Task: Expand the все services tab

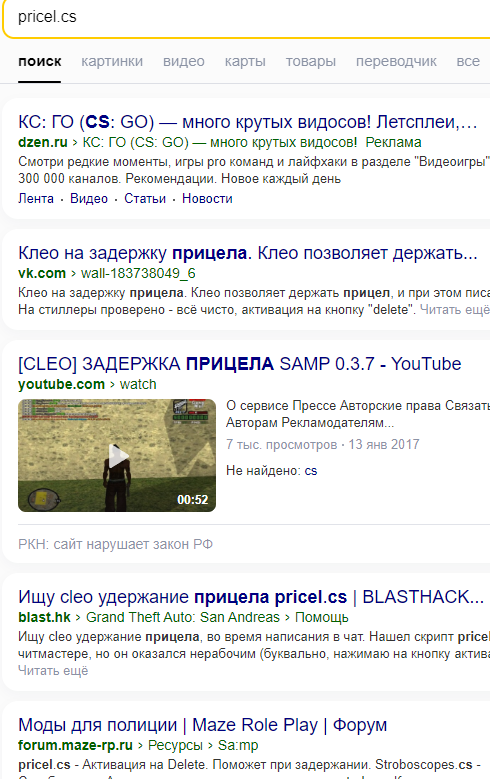Action: click(x=468, y=61)
